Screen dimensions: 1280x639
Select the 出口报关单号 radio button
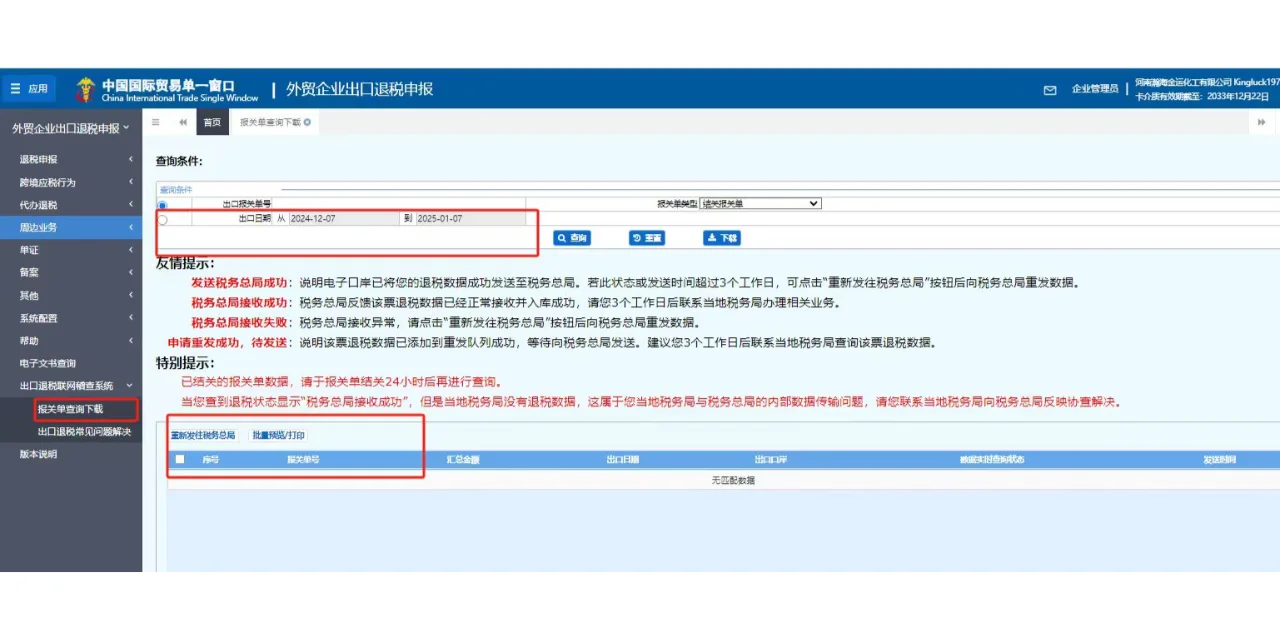(161, 203)
